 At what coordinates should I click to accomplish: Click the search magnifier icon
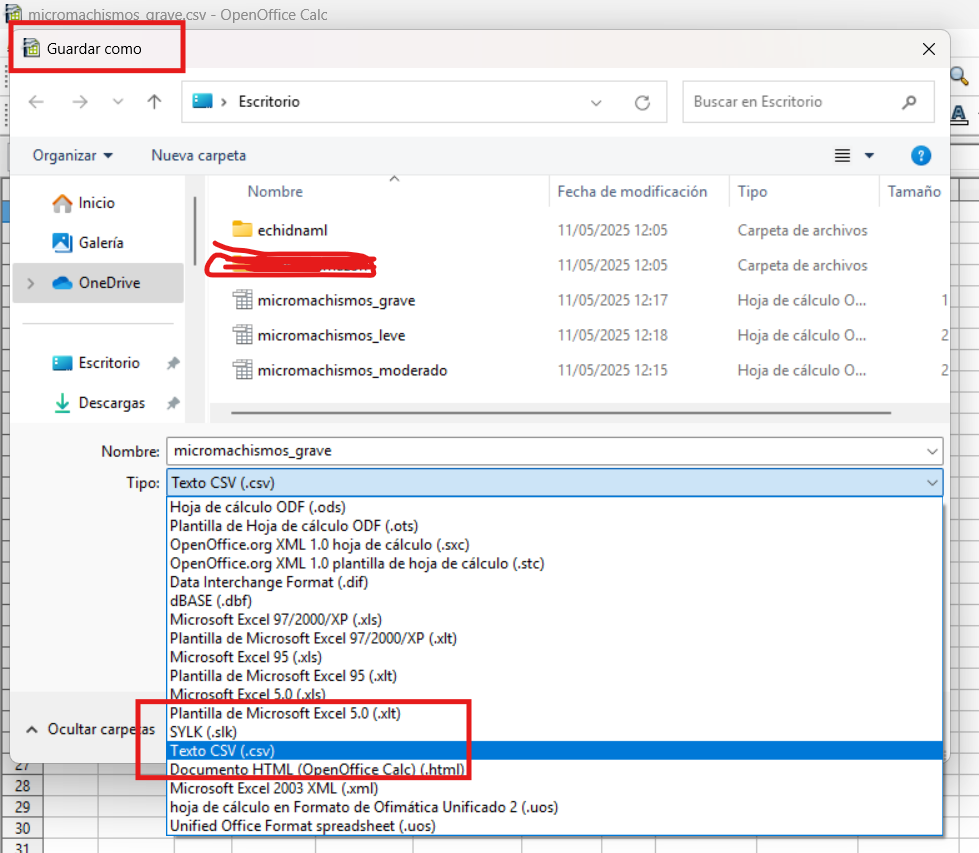coord(910,102)
